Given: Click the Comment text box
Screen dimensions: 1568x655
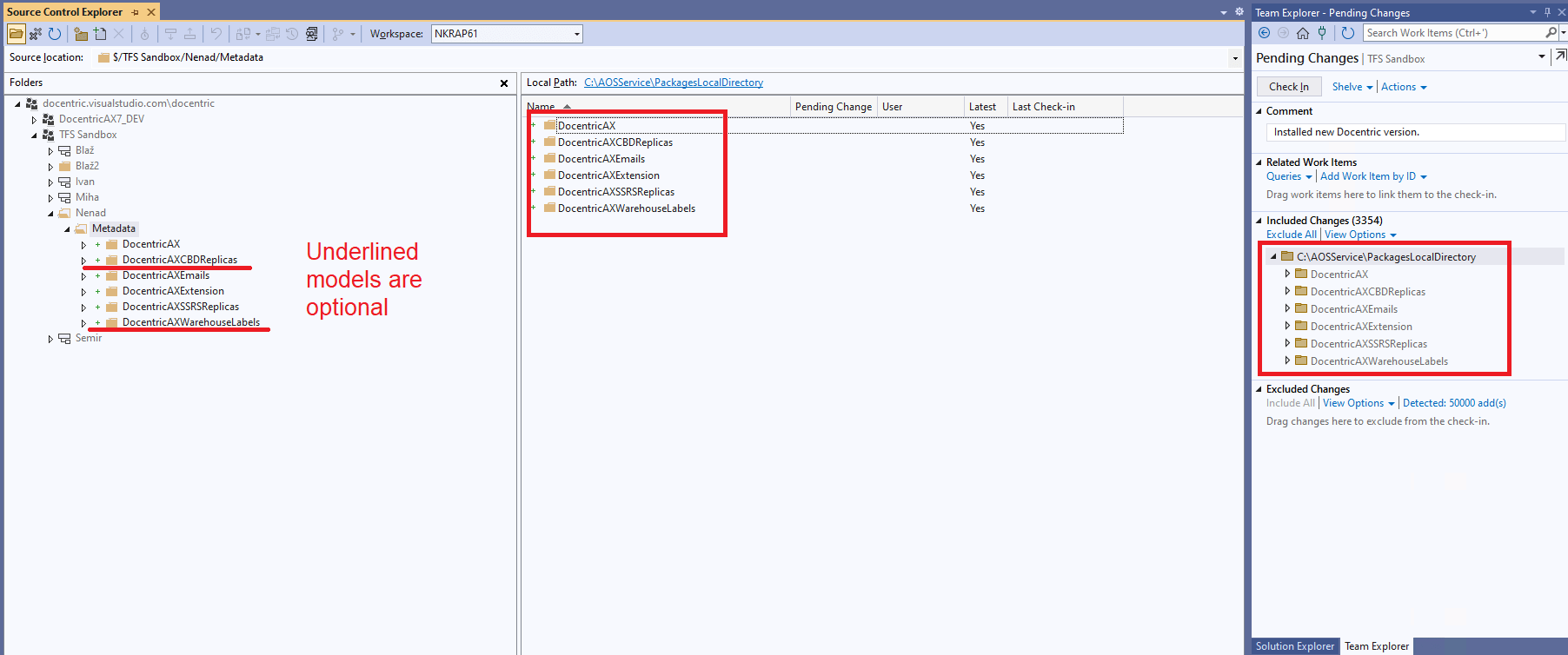Looking at the screenshot, I should point(1415,132).
